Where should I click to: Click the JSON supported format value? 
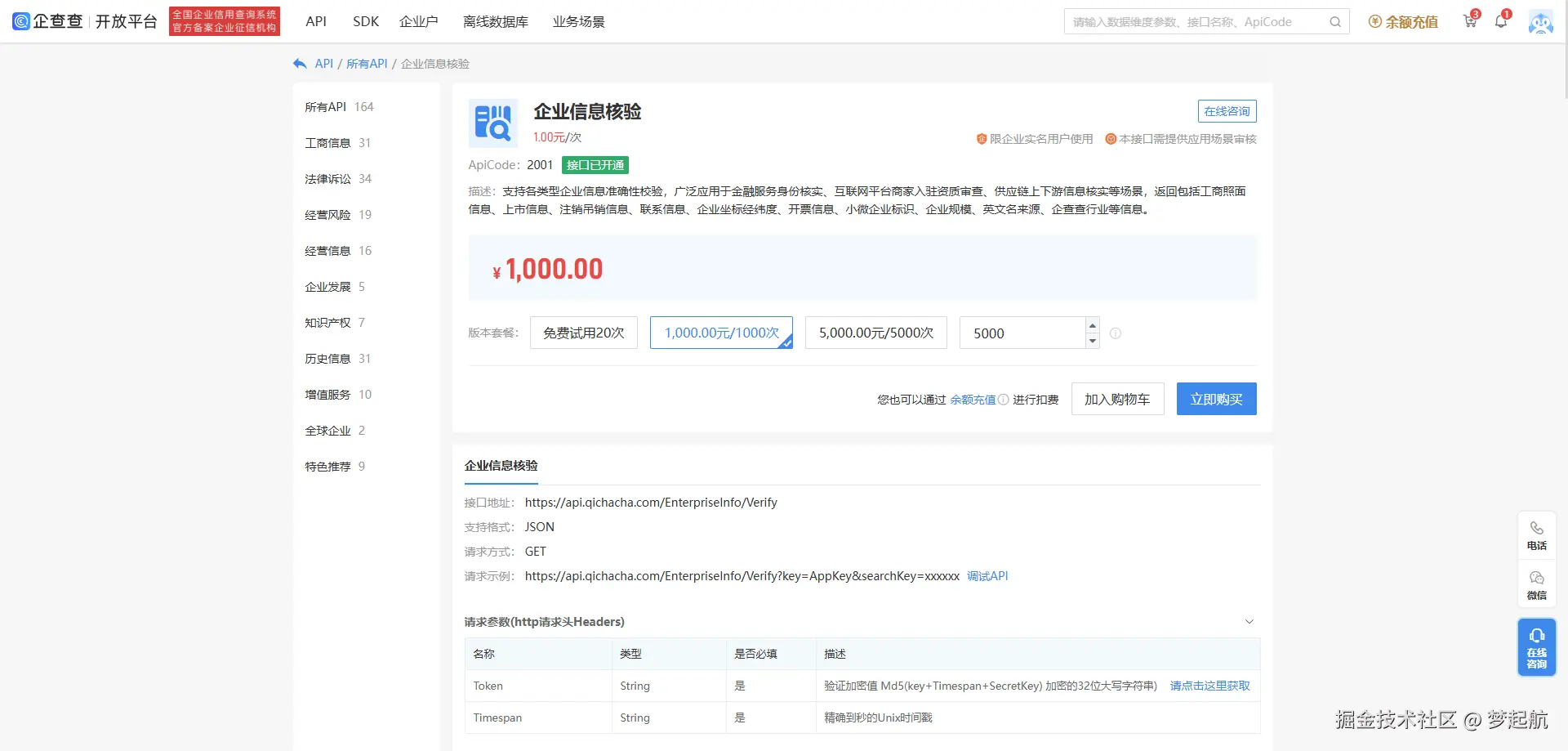[540, 527]
